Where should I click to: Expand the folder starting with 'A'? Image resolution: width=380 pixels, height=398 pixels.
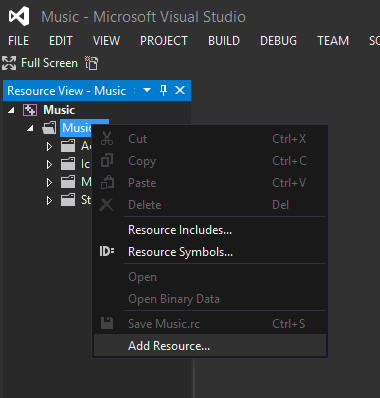(x=49, y=146)
